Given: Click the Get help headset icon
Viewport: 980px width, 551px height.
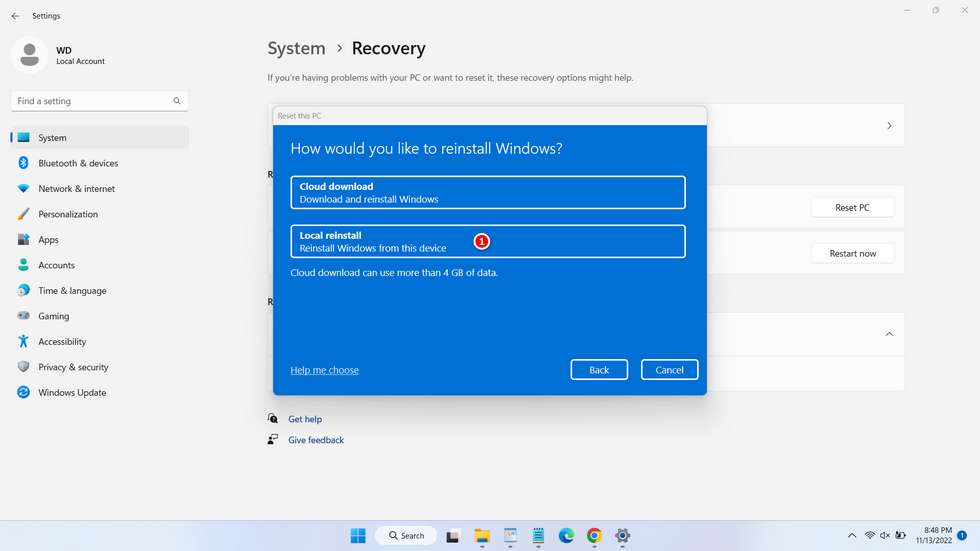Looking at the screenshot, I should coord(272,419).
